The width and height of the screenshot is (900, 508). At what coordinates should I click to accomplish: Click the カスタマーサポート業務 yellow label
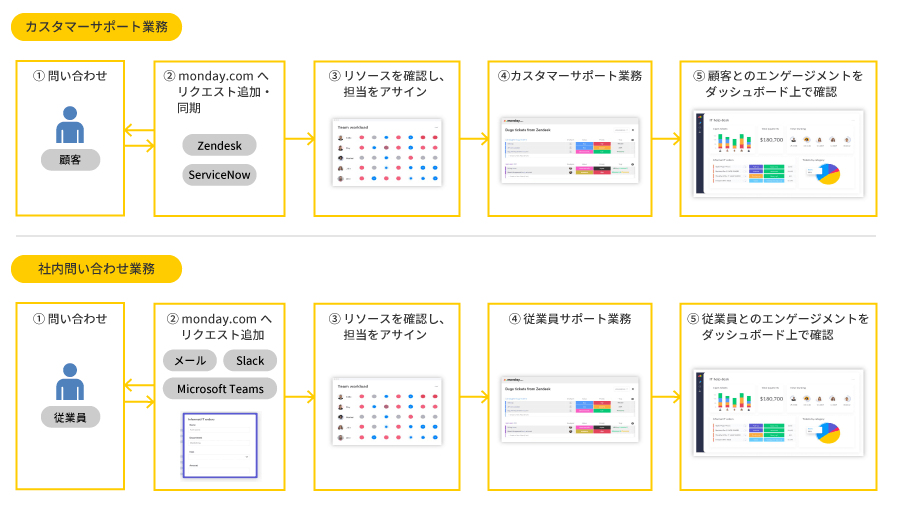point(96,27)
